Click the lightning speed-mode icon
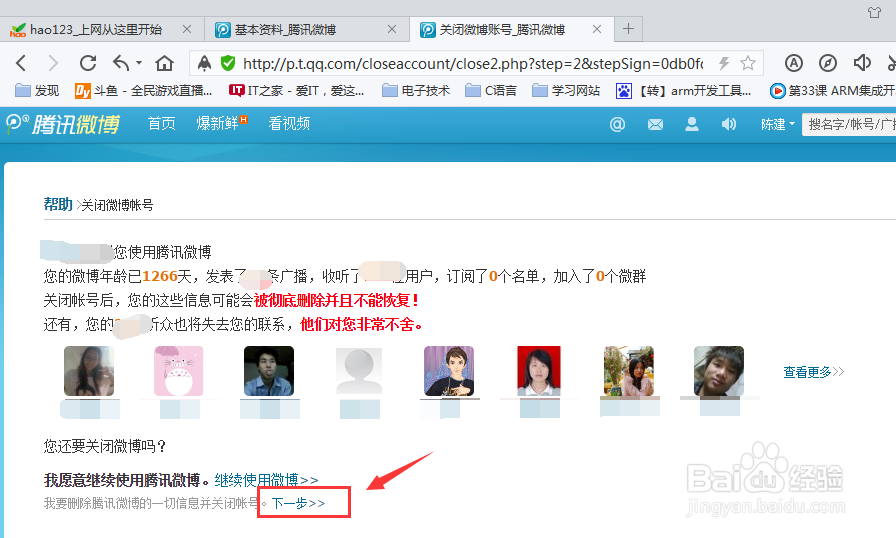The width and height of the screenshot is (896, 538). click(x=724, y=63)
